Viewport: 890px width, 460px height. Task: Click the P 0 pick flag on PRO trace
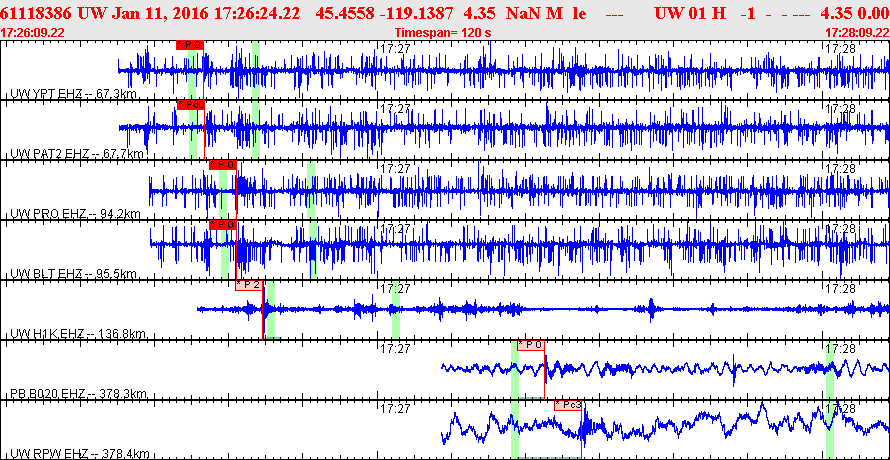coord(222,165)
